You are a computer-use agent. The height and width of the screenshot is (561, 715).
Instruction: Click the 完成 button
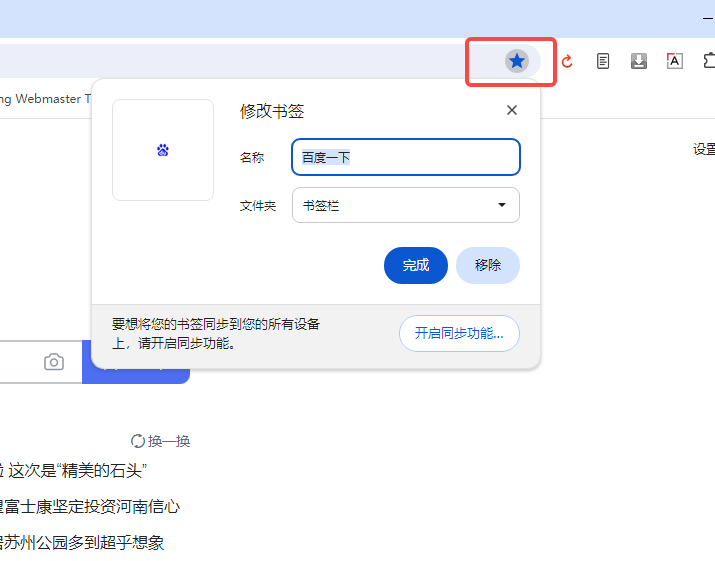click(416, 265)
